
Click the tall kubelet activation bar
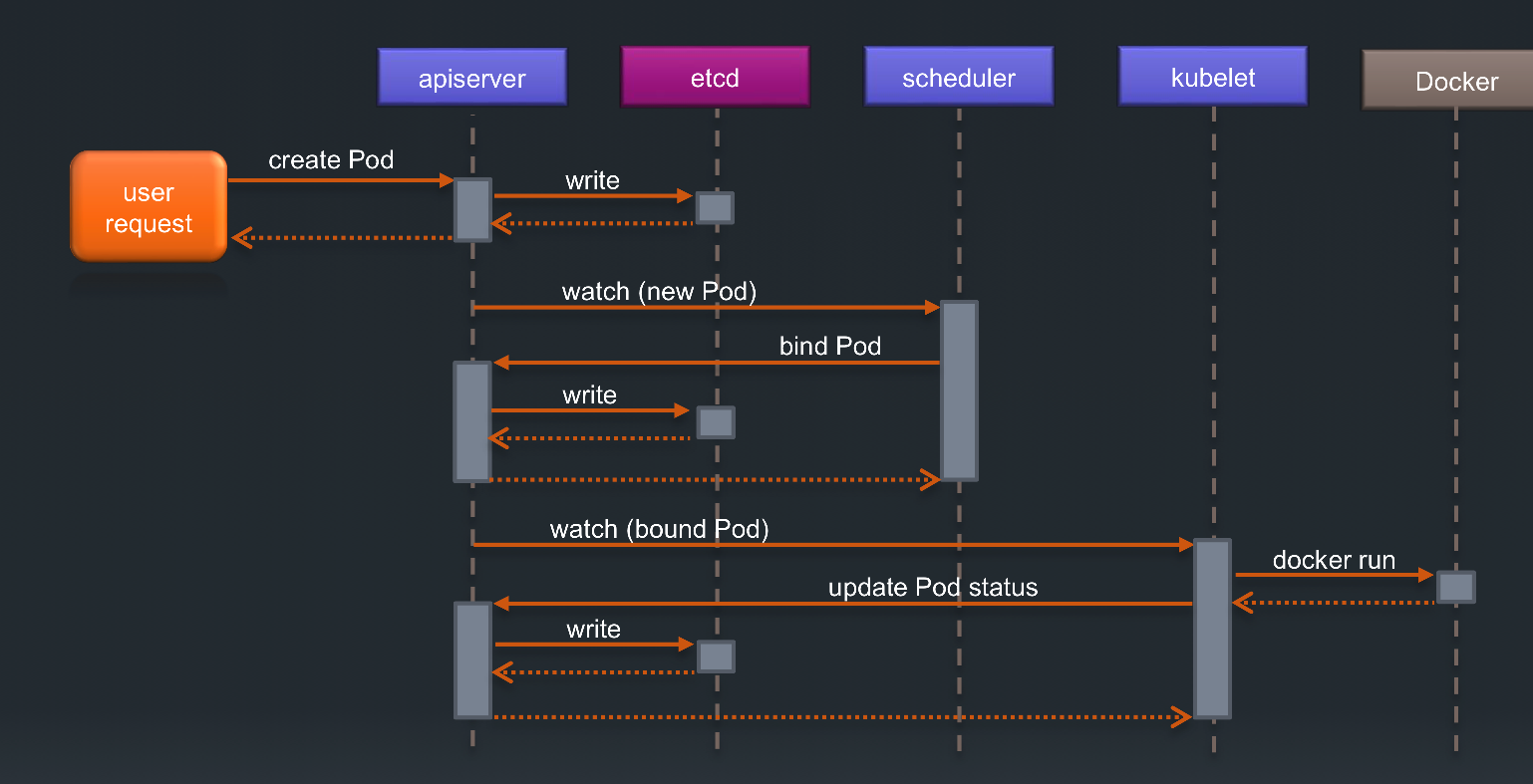click(1212, 629)
